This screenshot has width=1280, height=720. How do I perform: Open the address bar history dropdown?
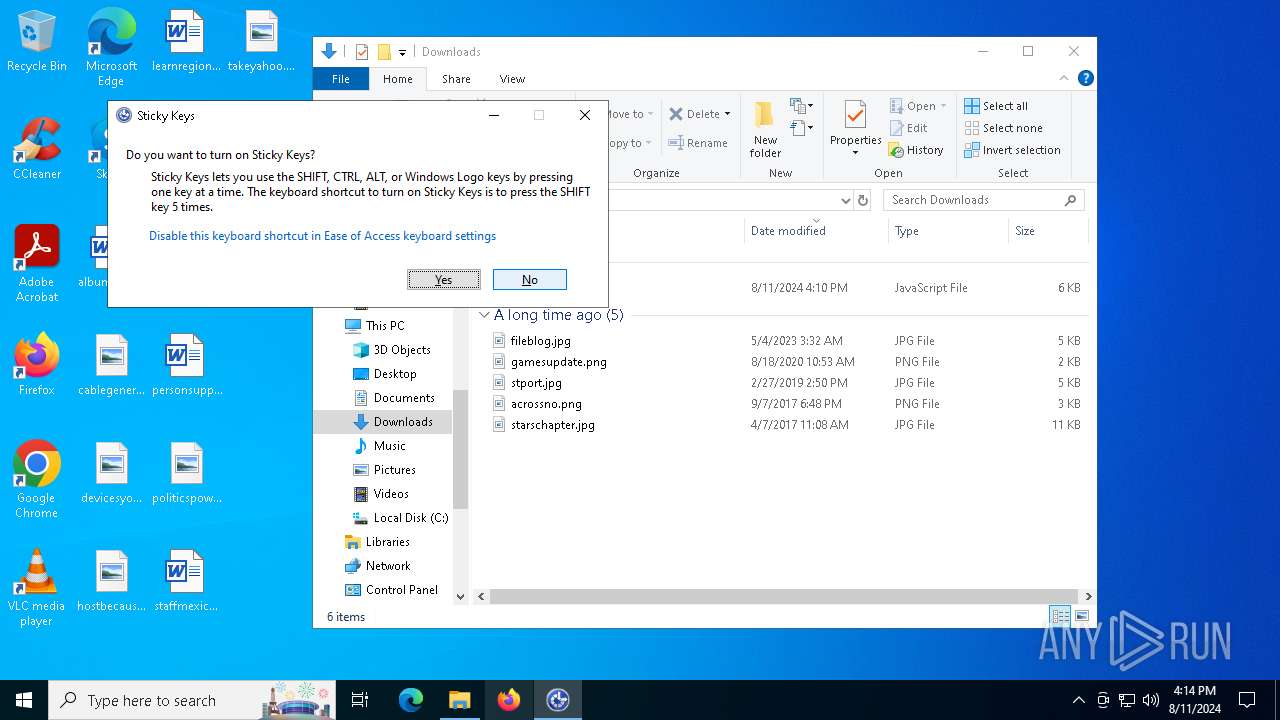[846, 200]
